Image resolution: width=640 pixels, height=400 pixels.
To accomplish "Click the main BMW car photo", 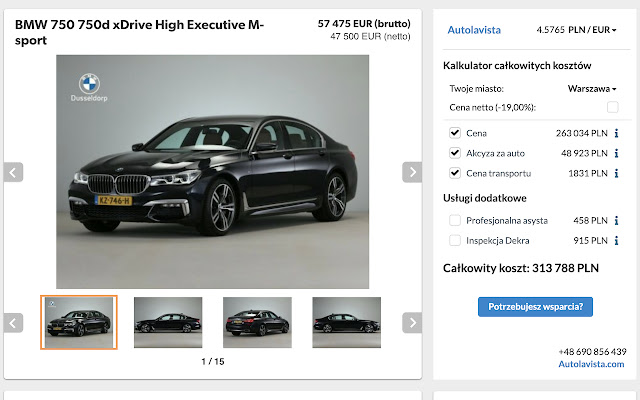I will tap(212, 172).
